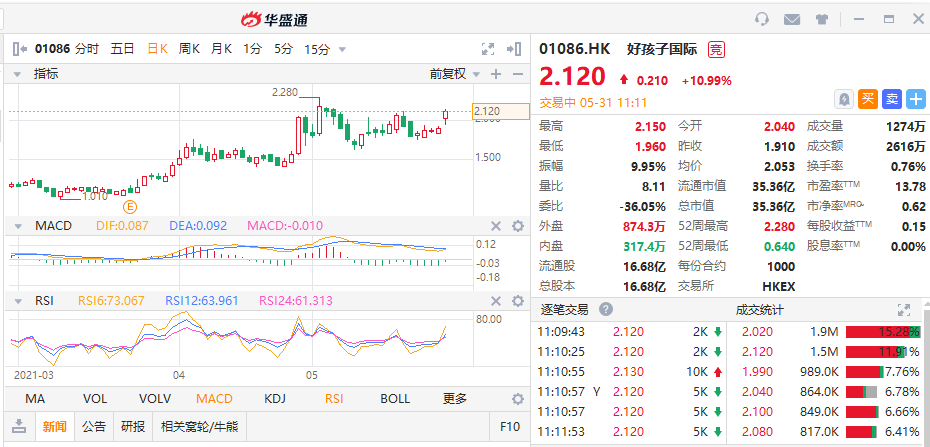Toggle the MACD indicator

215,398
